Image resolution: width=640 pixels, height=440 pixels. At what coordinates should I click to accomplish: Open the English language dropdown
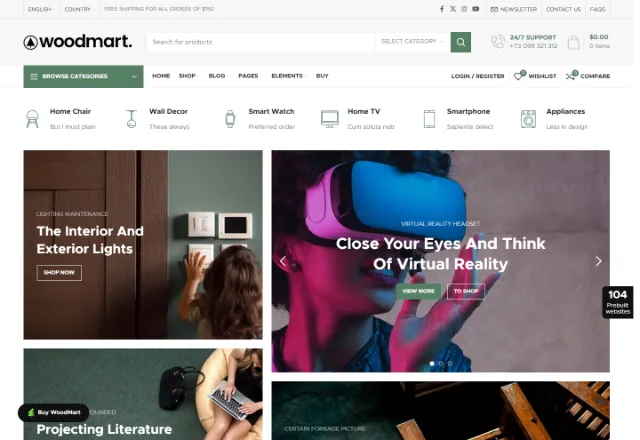coord(41,9)
